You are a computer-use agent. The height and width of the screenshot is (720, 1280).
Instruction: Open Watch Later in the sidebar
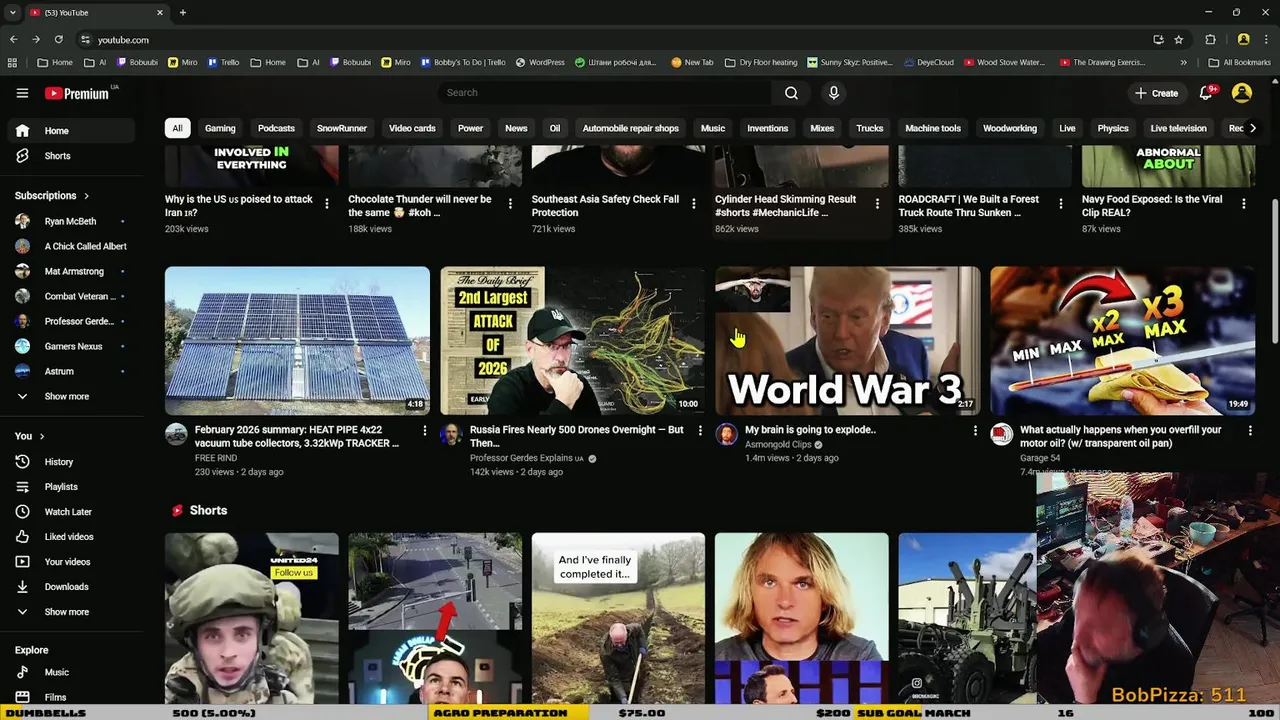coord(70,512)
